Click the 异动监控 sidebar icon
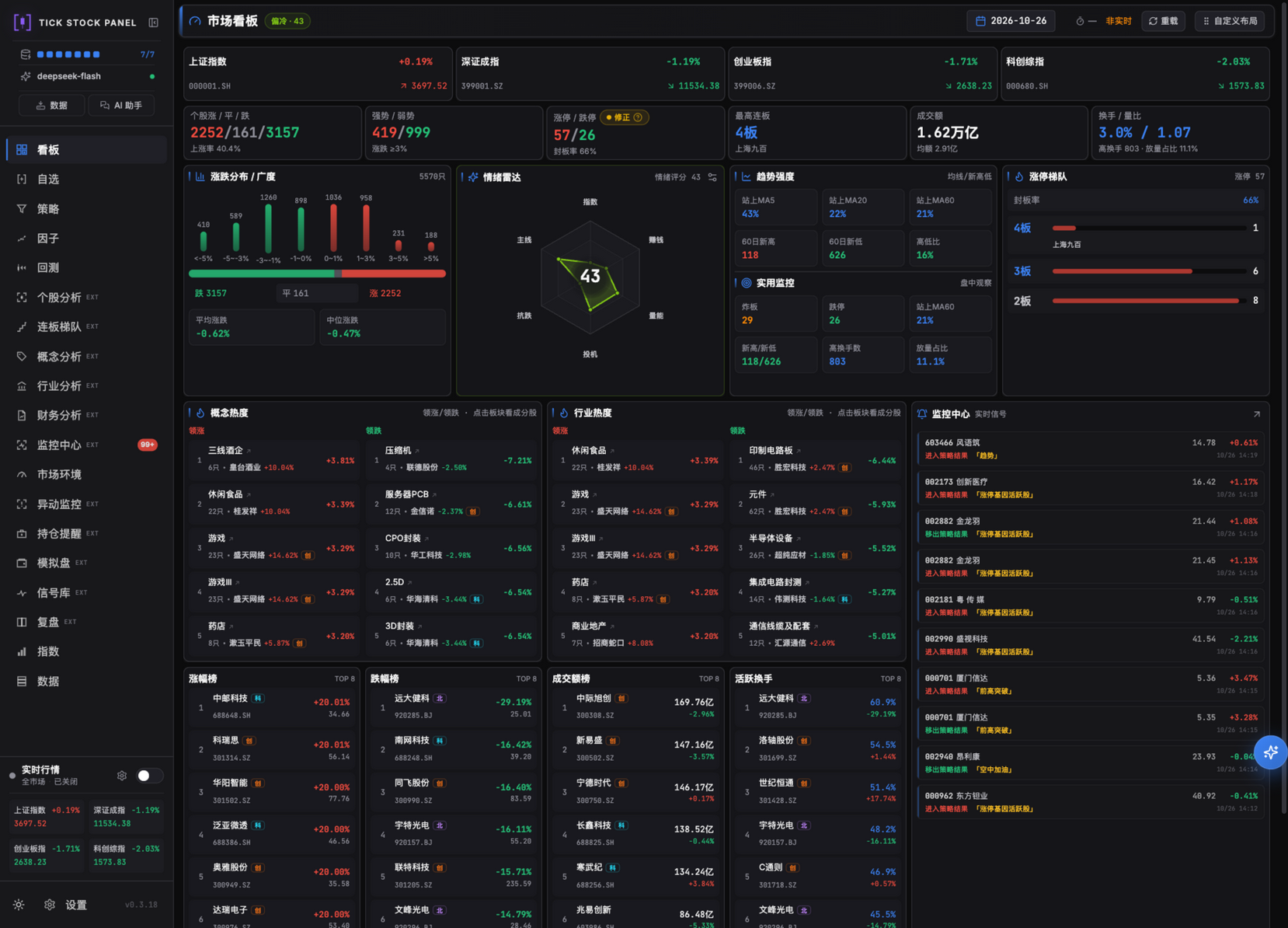The width and height of the screenshot is (1288, 928). click(x=22, y=504)
